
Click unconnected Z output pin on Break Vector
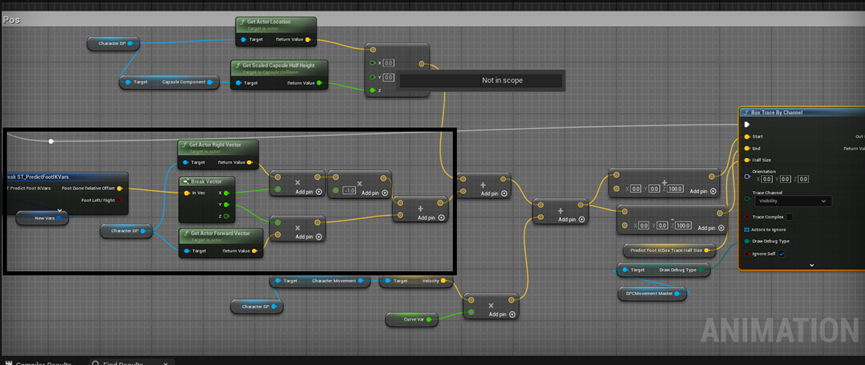point(226,216)
